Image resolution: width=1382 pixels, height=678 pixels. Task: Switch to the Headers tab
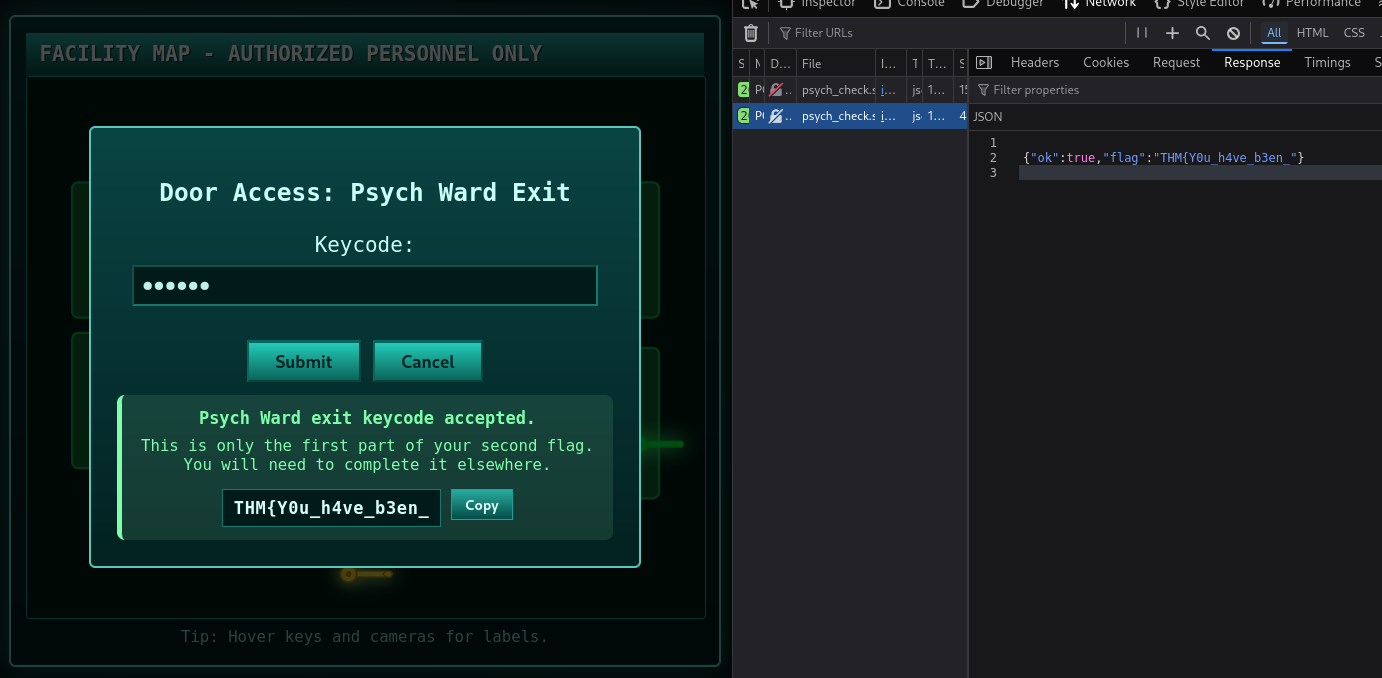coord(1034,62)
